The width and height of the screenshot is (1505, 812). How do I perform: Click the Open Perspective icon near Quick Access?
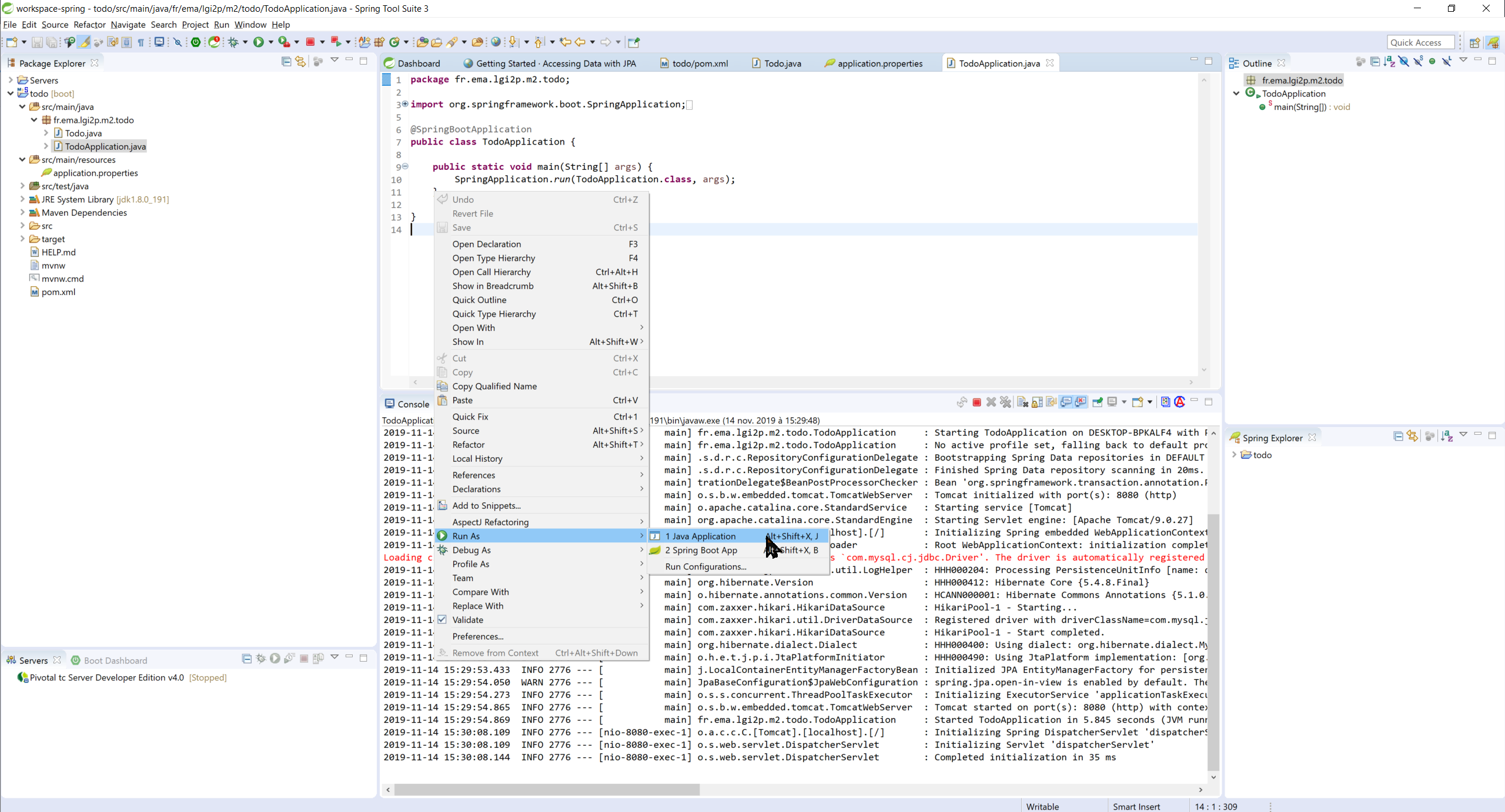click(1475, 42)
